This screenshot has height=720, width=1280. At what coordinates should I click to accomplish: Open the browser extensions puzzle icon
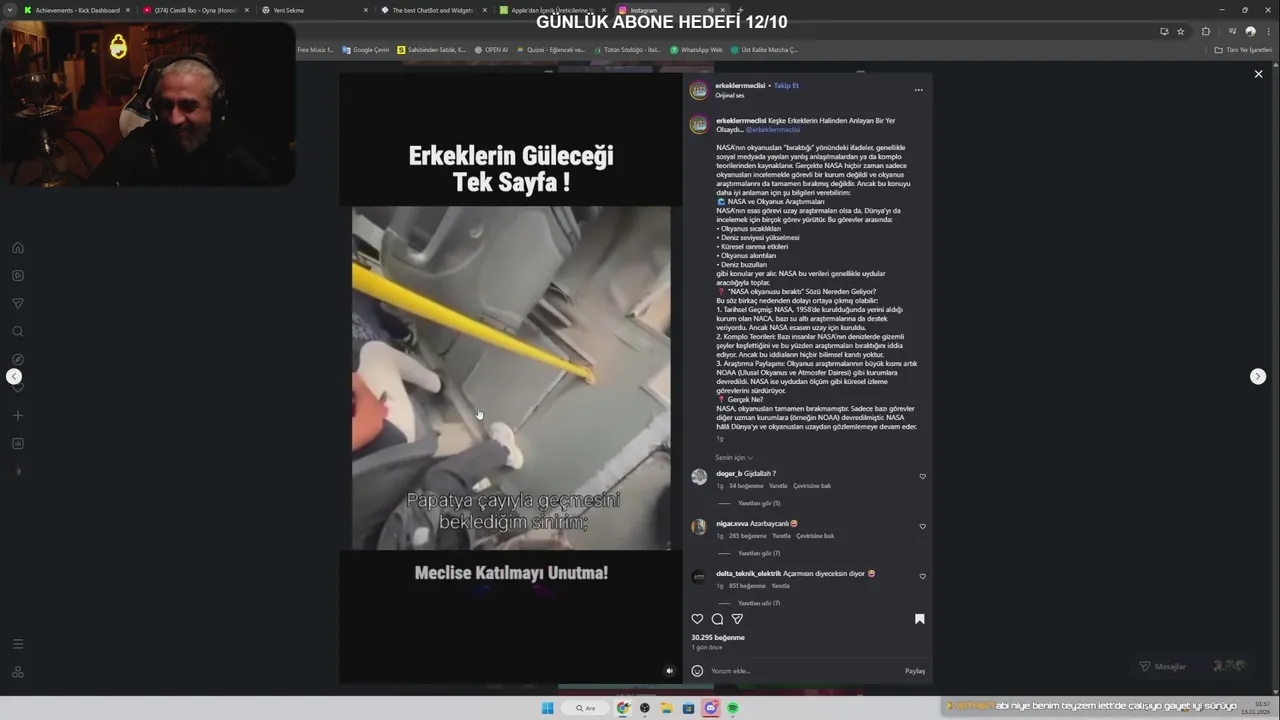pos(1205,31)
